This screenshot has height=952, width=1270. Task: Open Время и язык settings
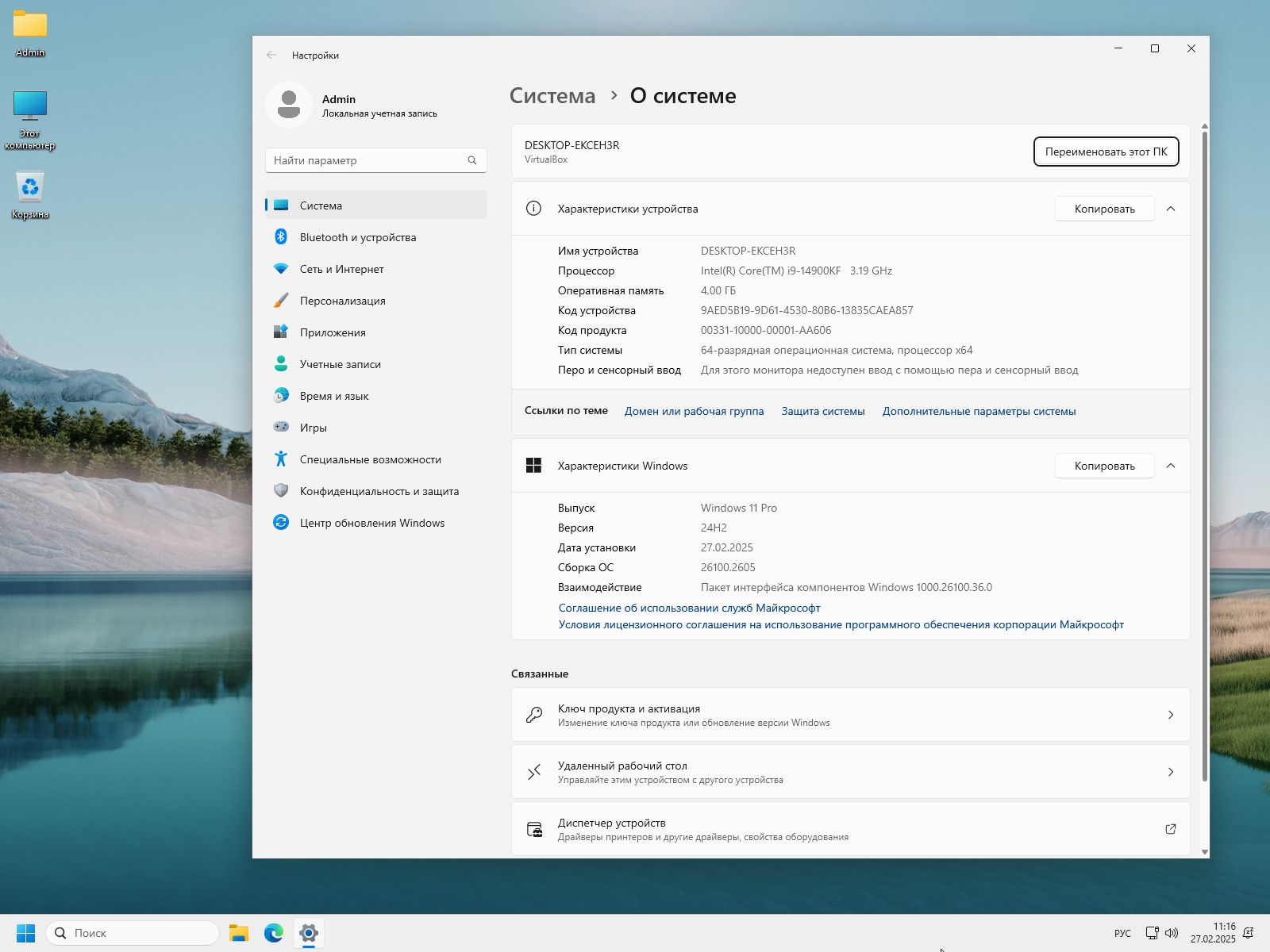376,396
